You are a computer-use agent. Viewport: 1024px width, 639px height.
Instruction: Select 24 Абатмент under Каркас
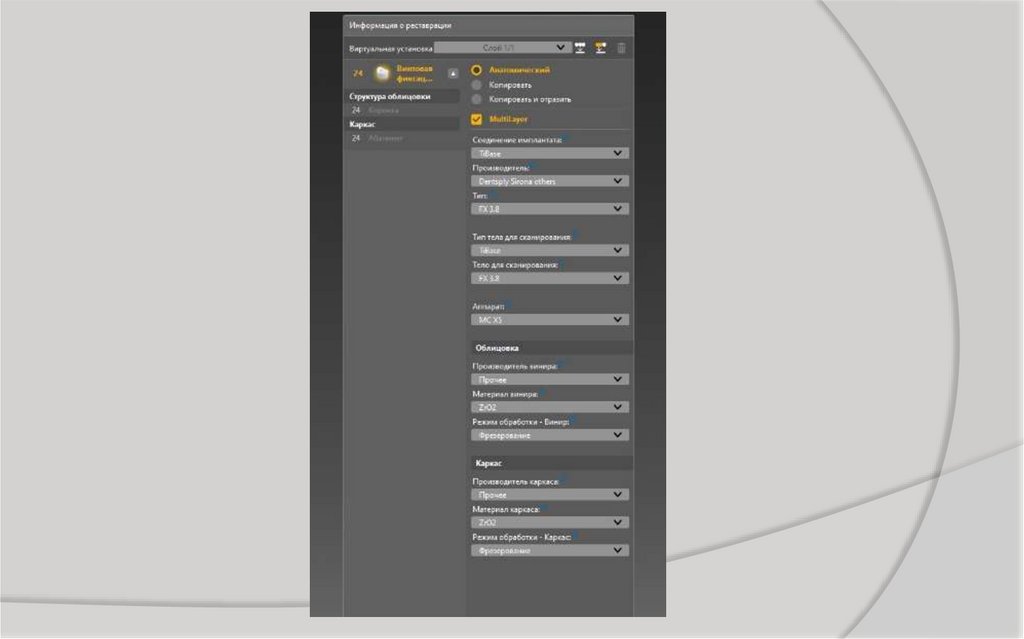click(x=378, y=138)
